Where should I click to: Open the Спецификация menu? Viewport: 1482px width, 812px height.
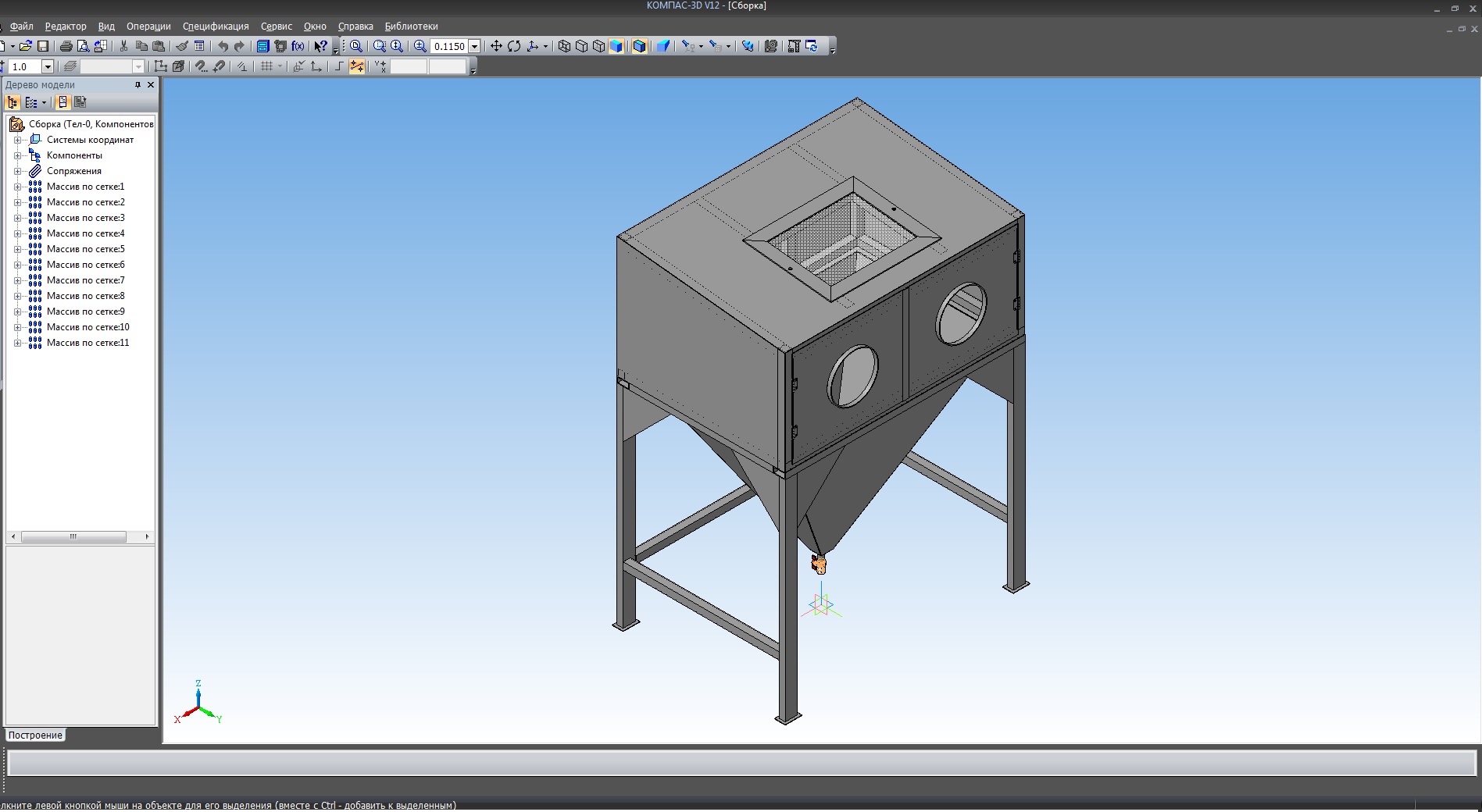[216, 26]
